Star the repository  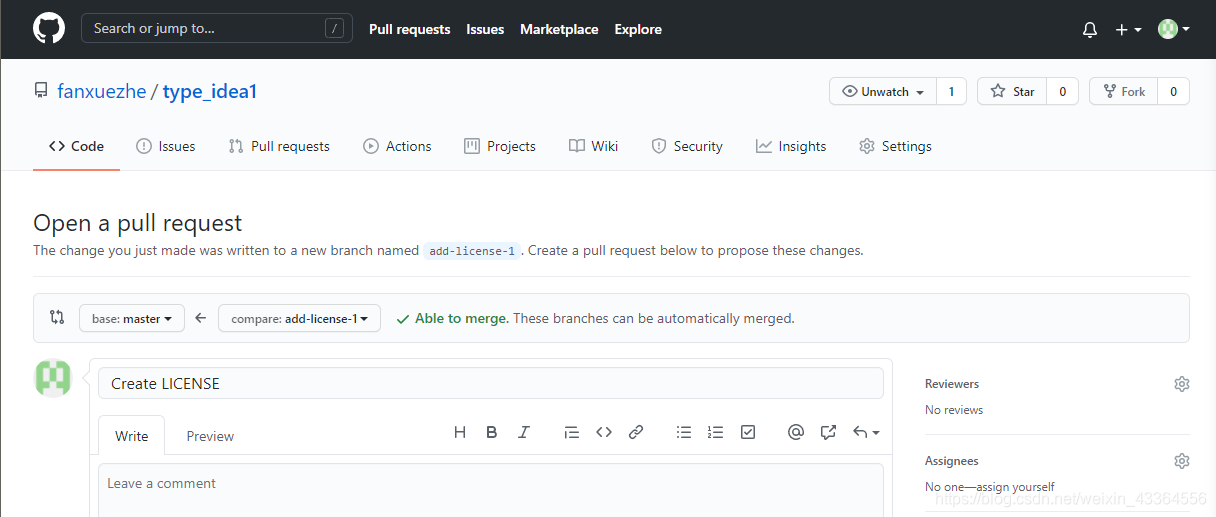pos(1012,91)
